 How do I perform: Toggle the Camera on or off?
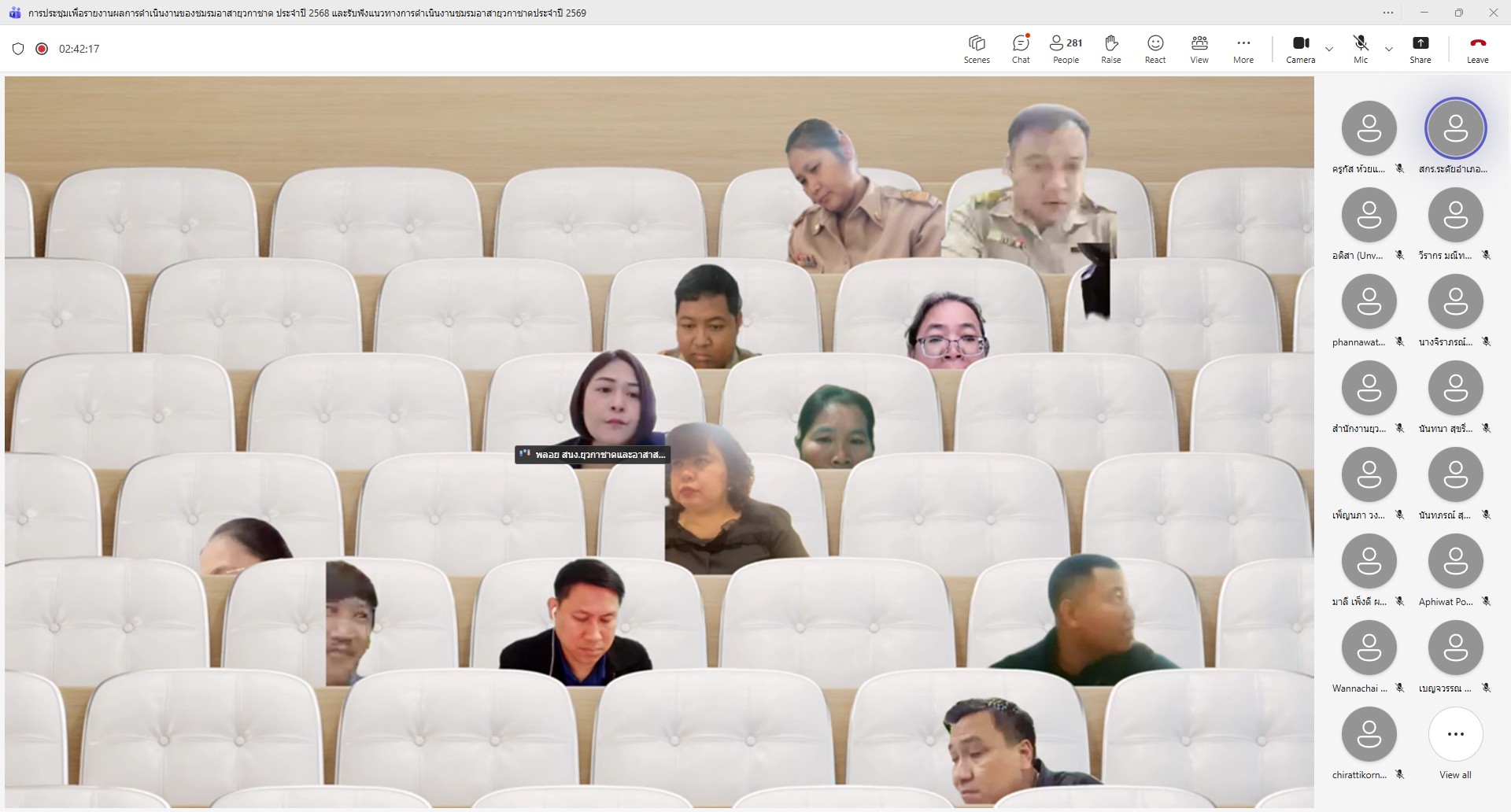point(1300,49)
